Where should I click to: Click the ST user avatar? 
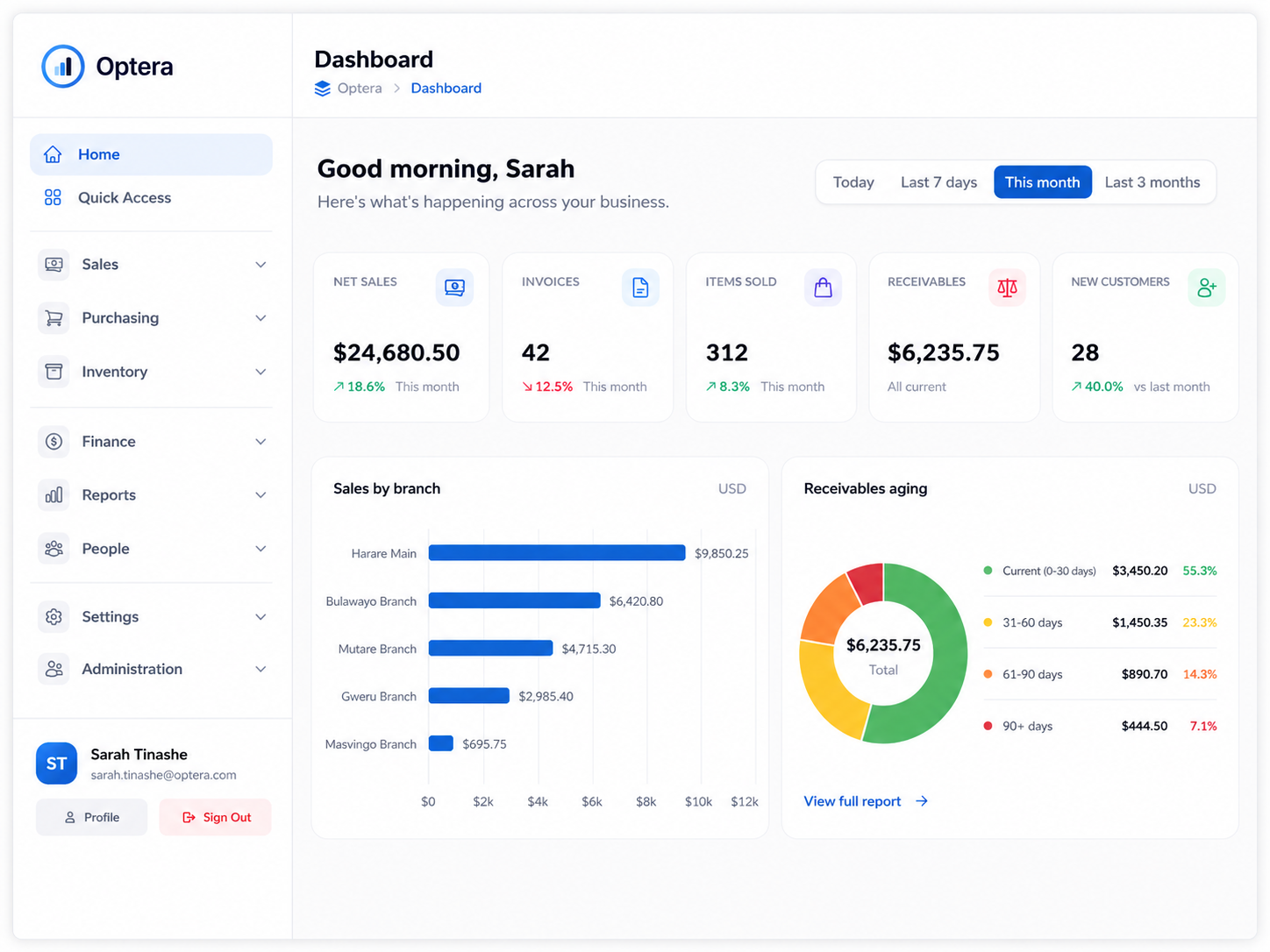[56, 764]
